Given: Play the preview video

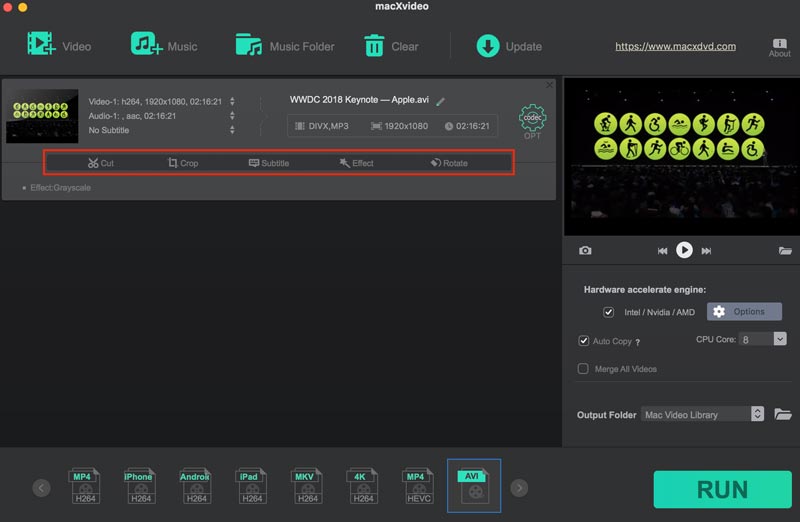Looking at the screenshot, I should pyautogui.click(x=684, y=250).
